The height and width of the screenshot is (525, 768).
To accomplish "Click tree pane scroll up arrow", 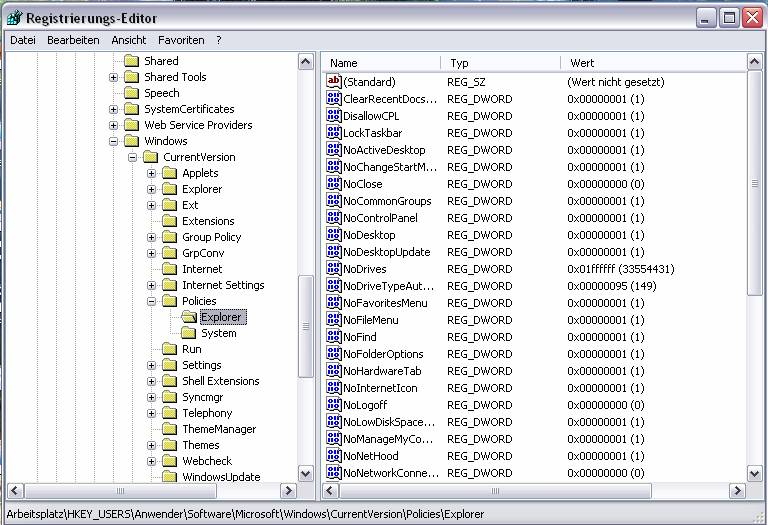I will click(x=306, y=62).
